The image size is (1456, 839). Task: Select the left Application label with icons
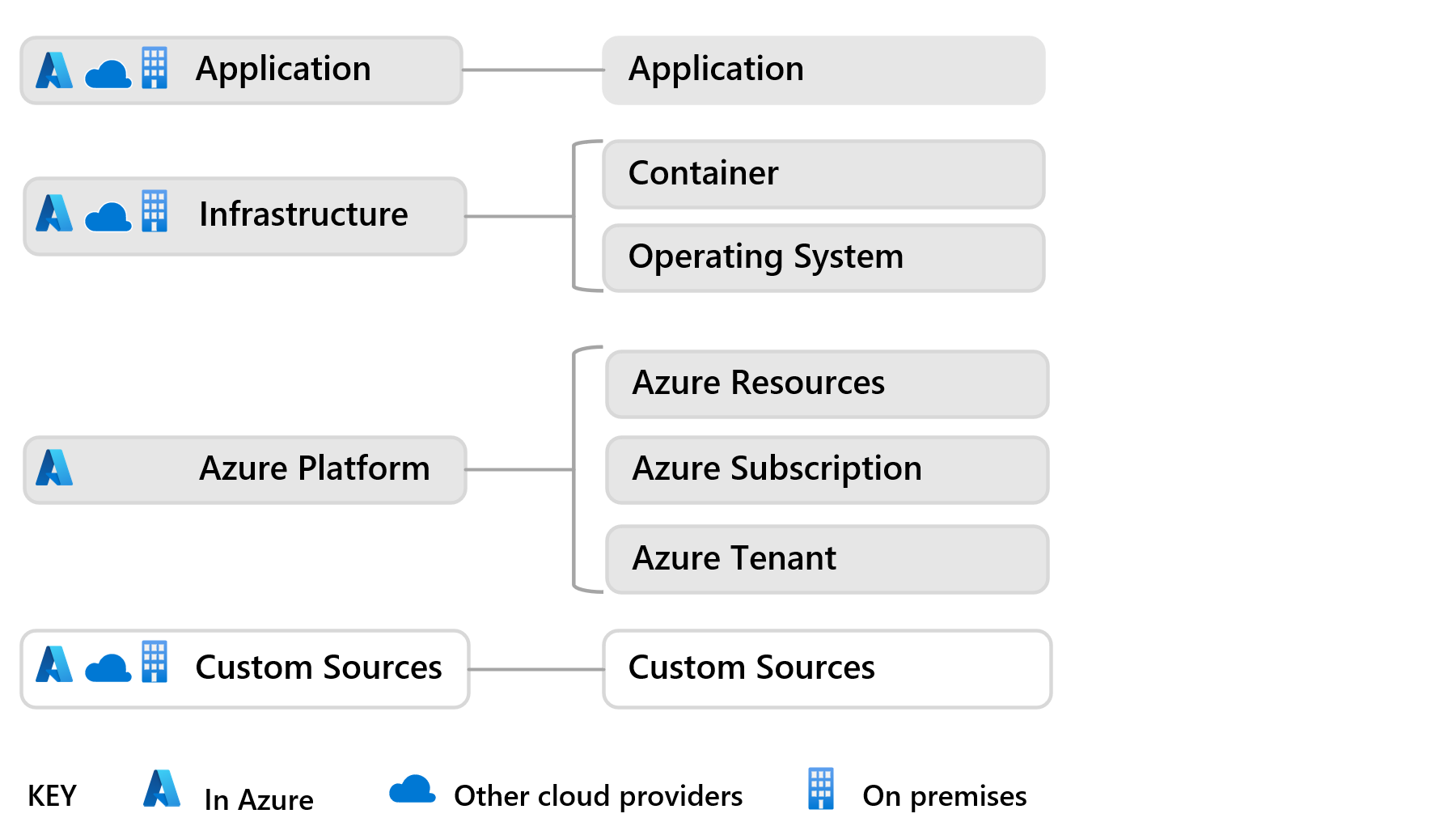point(241,70)
